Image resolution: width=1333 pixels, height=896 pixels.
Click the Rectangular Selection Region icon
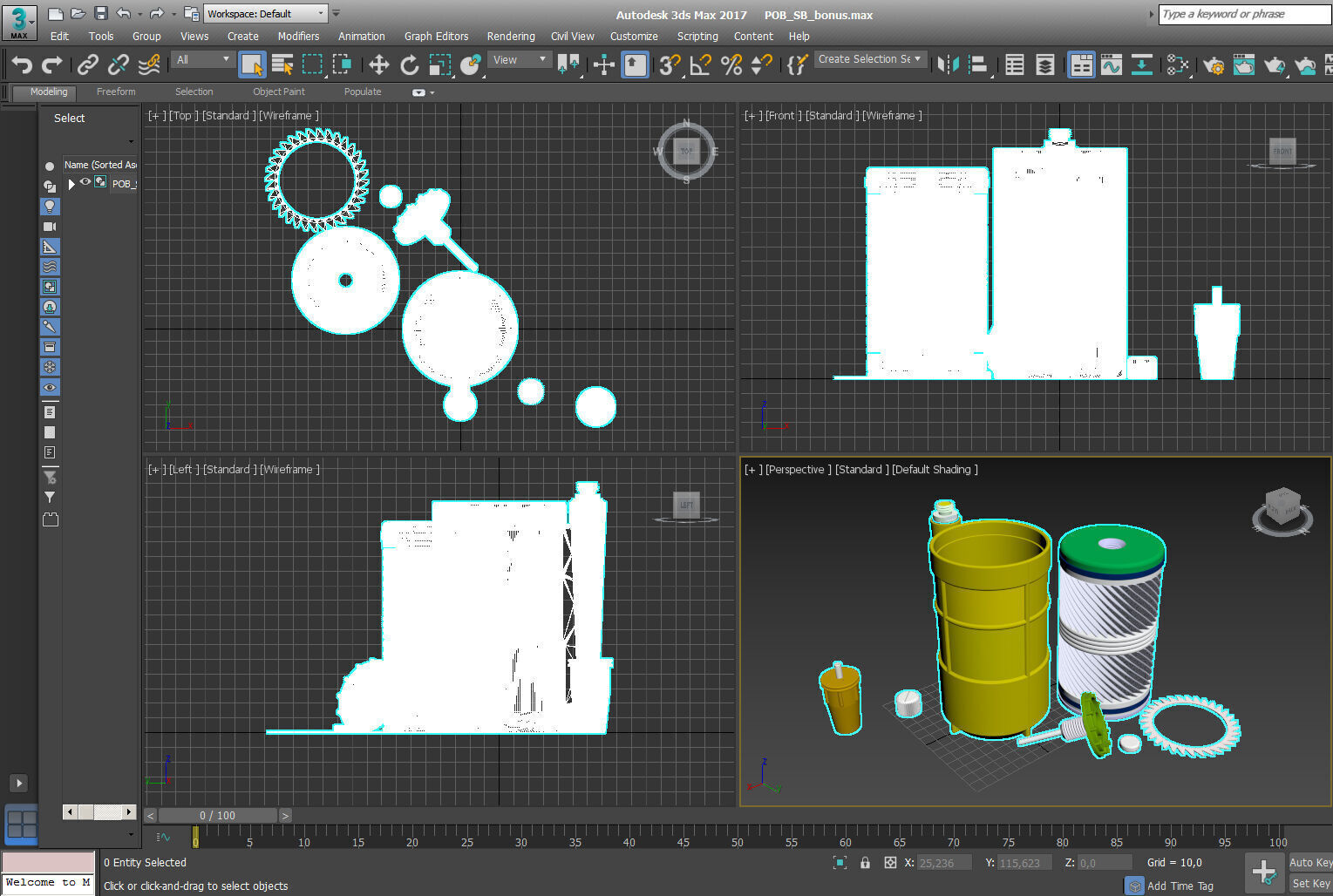click(x=312, y=64)
